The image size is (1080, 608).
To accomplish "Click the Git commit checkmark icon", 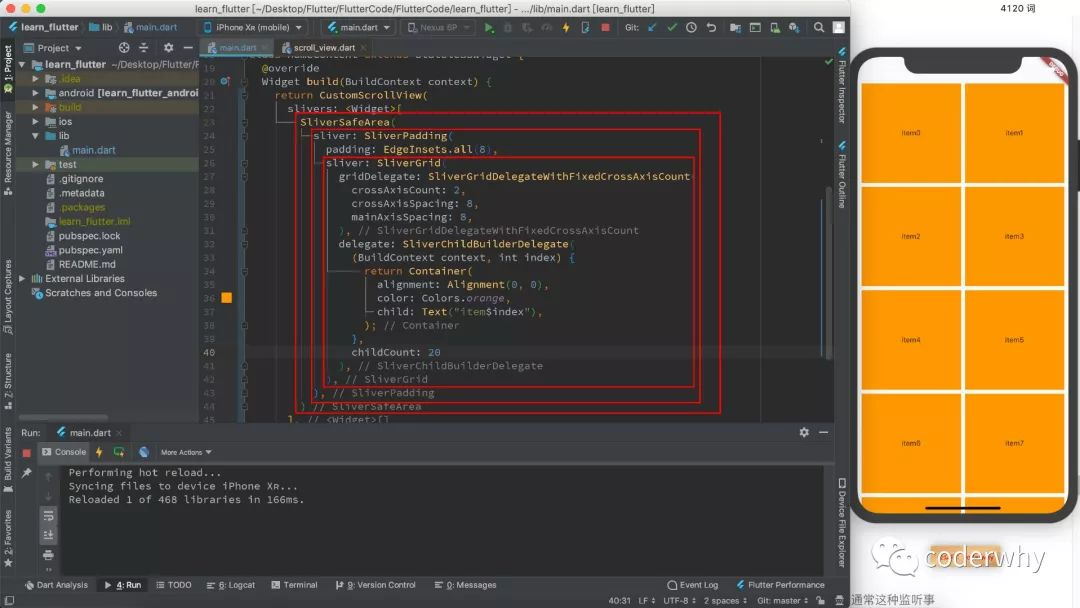I will point(672,28).
